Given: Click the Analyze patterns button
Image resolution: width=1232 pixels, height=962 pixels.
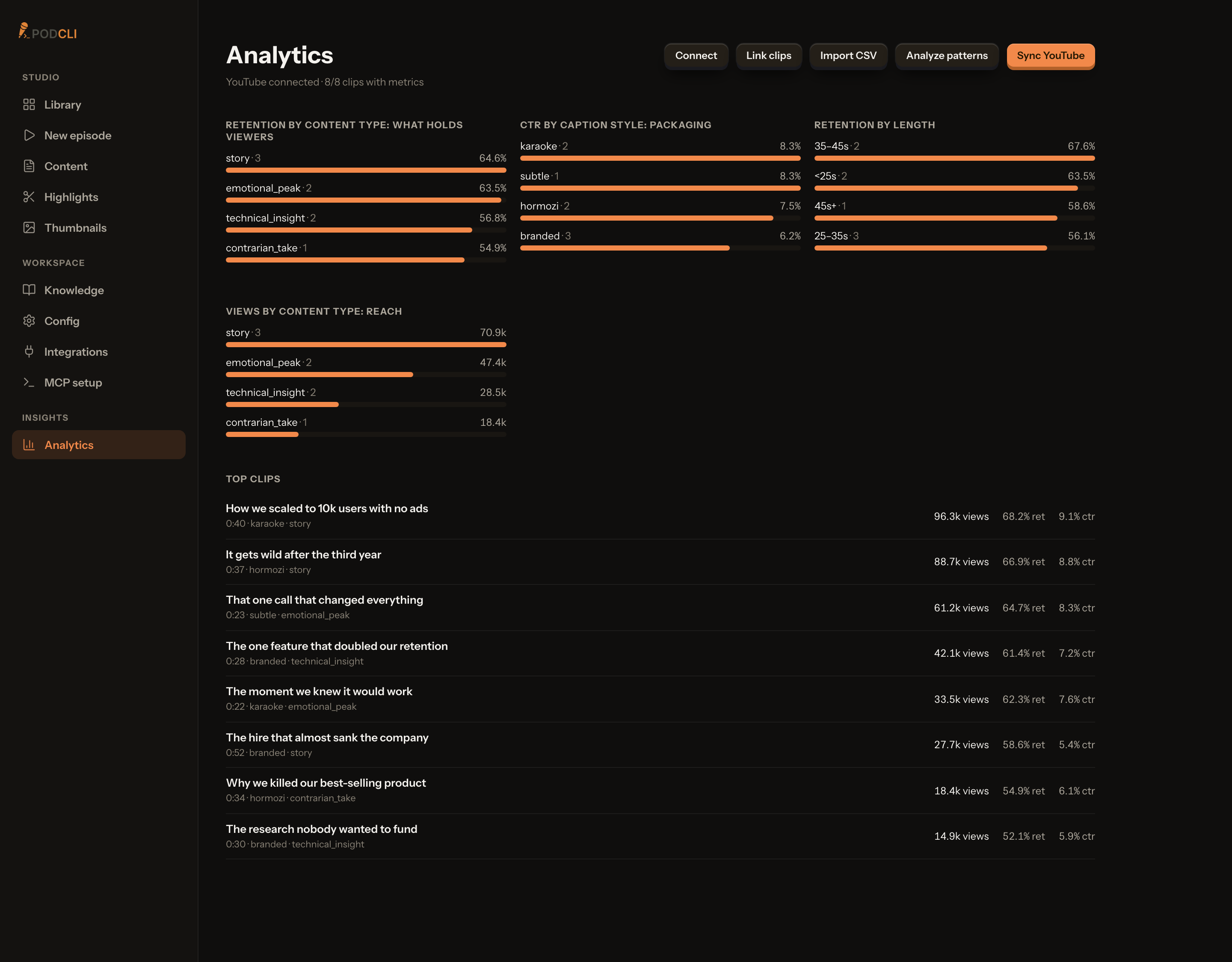Looking at the screenshot, I should 947,56.
